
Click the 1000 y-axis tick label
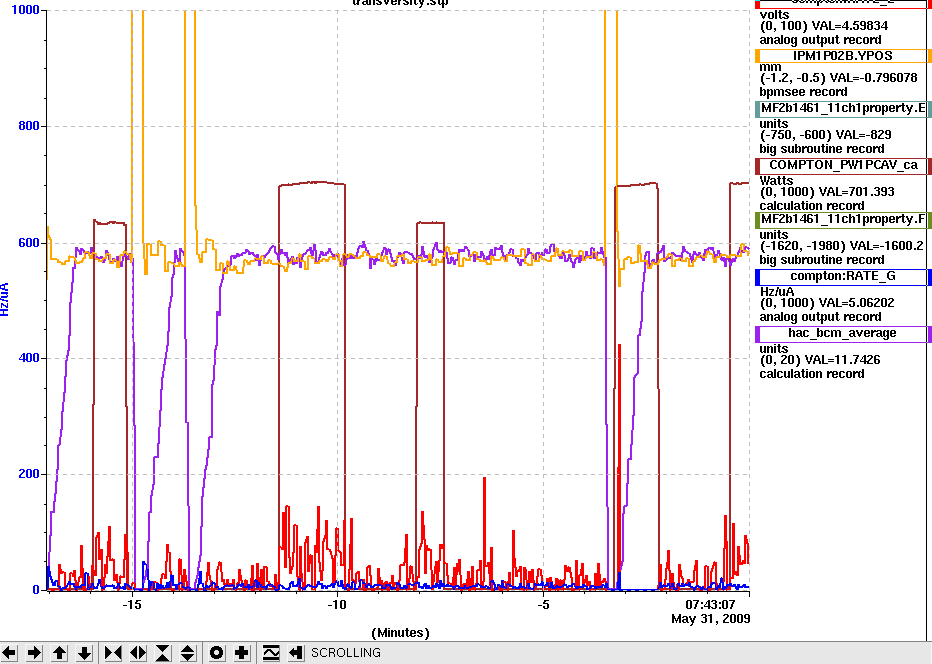pyautogui.click(x=25, y=10)
